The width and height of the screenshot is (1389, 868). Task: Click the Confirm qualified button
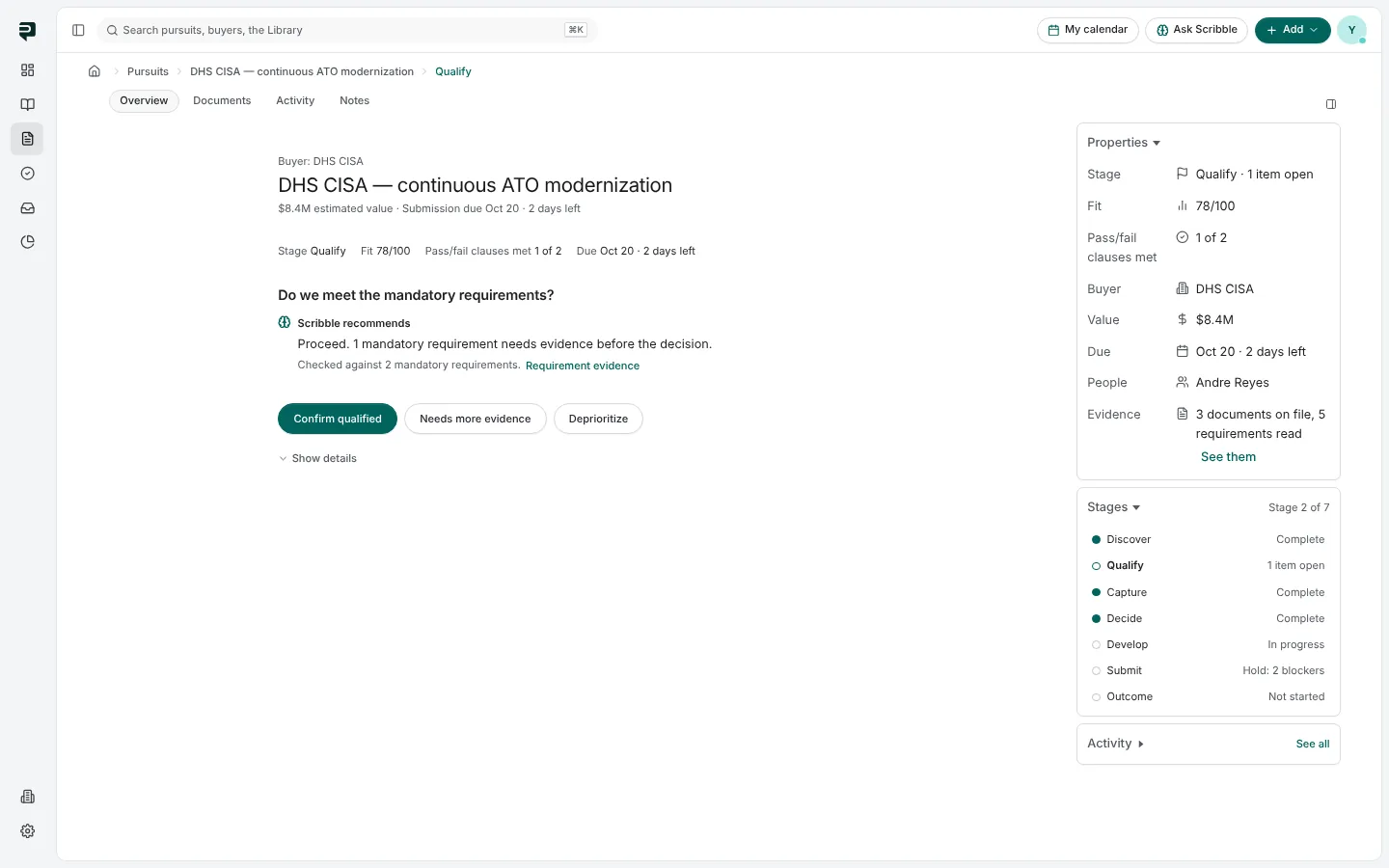click(338, 419)
